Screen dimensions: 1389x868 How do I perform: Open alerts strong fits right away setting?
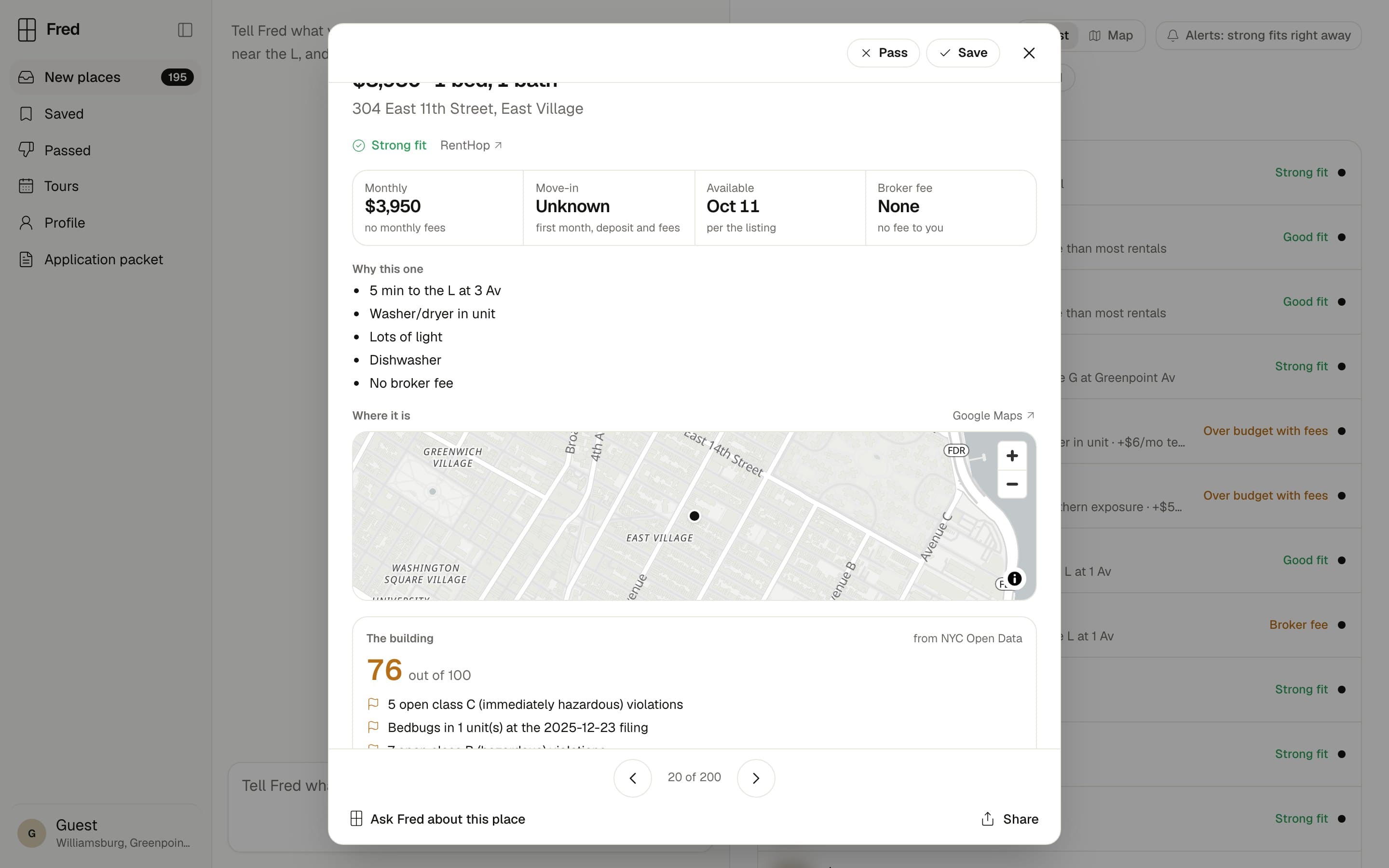[x=1258, y=36]
